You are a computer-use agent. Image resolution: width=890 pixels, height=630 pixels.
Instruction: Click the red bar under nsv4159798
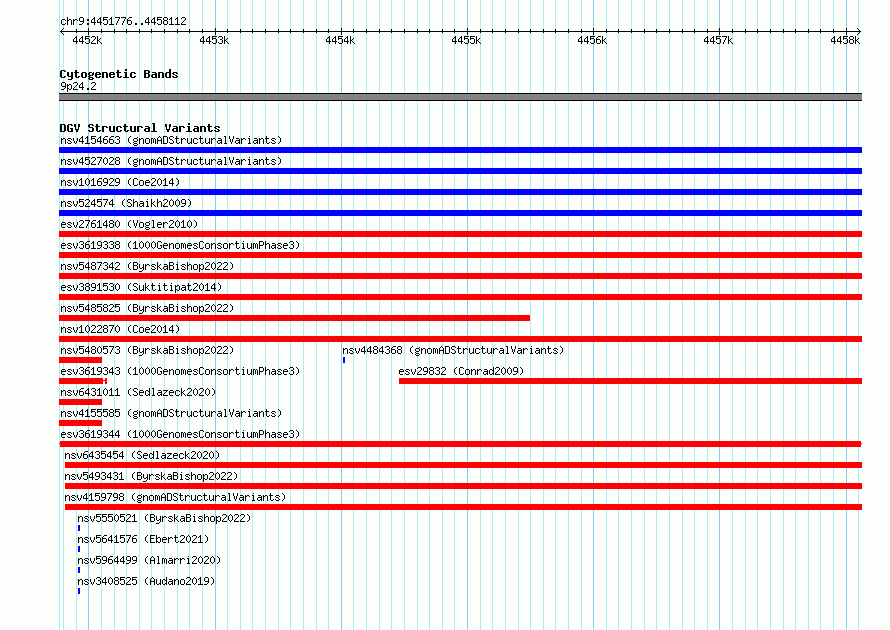(x=463, y=507)
